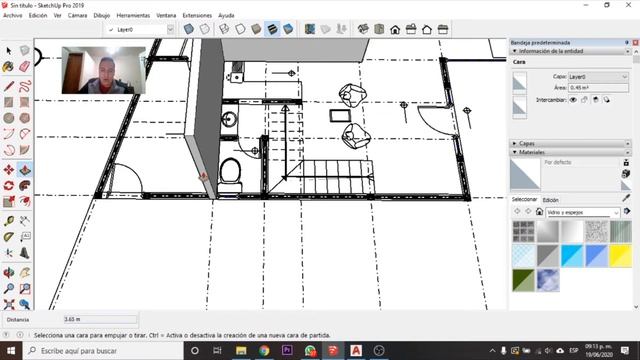640x360 pixels.
Task: Pick the Paint Bucket tool
Action: (9, 67)
